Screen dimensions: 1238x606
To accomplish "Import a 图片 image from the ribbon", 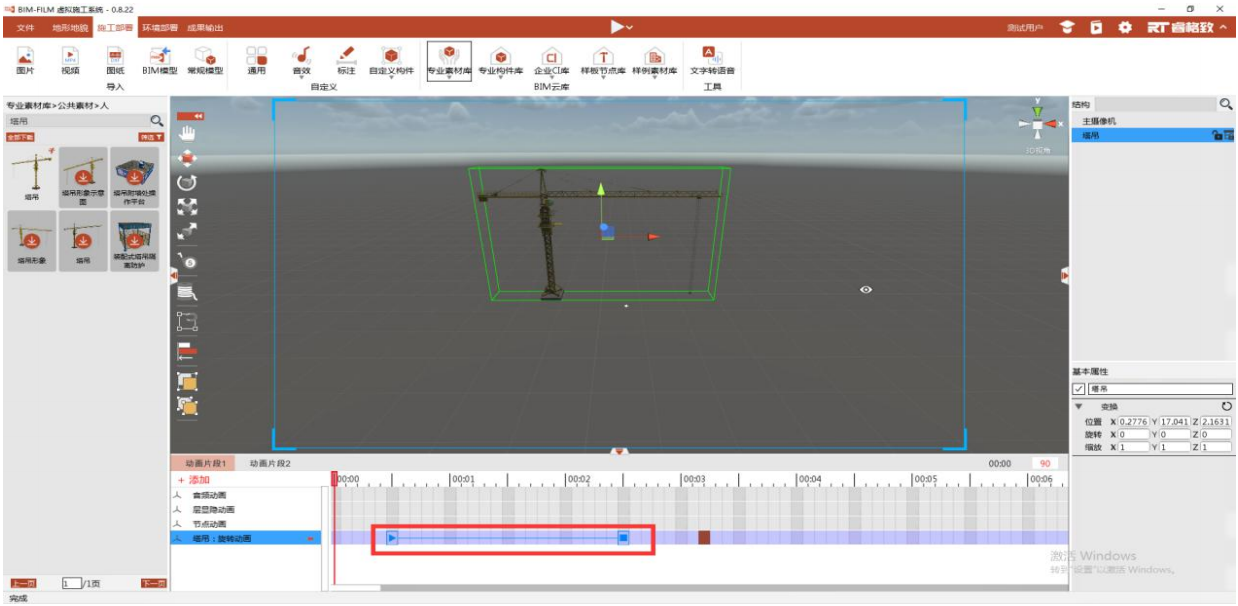I will tap(25, 61).
